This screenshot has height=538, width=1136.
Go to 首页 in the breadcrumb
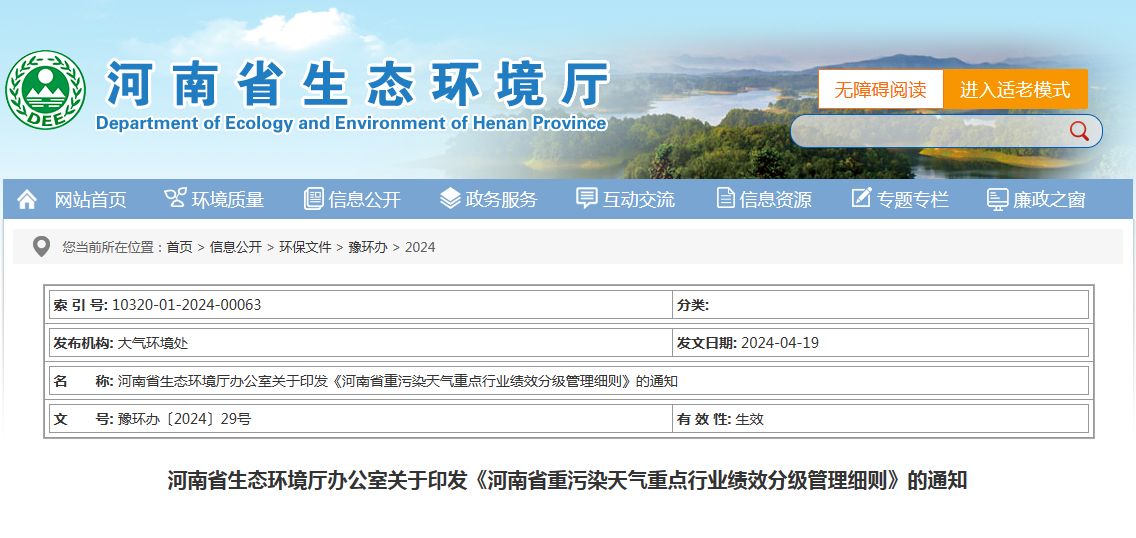pyautogui.click(x=180, y=248)
